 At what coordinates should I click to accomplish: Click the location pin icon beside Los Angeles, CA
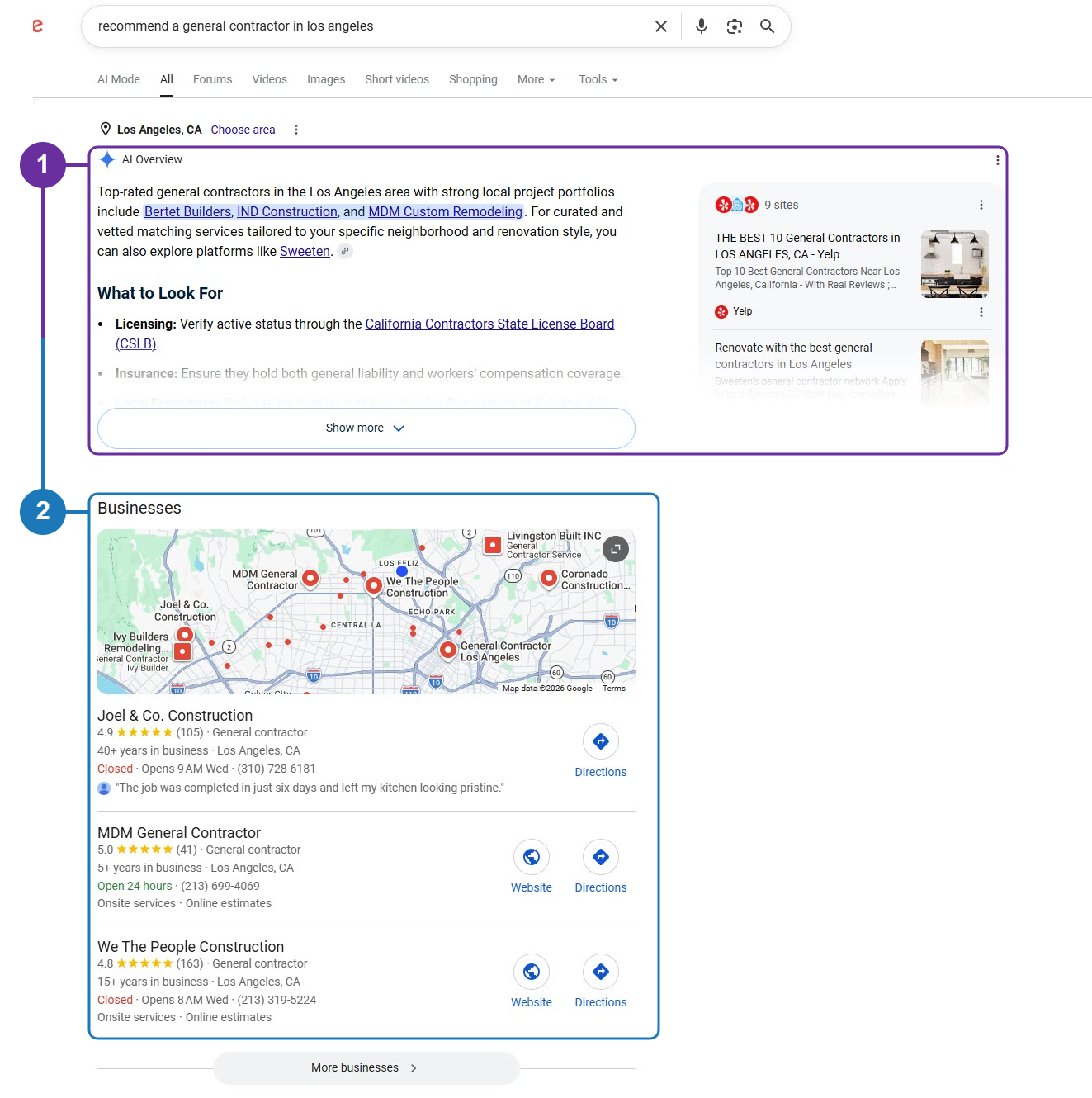(106, 129)
